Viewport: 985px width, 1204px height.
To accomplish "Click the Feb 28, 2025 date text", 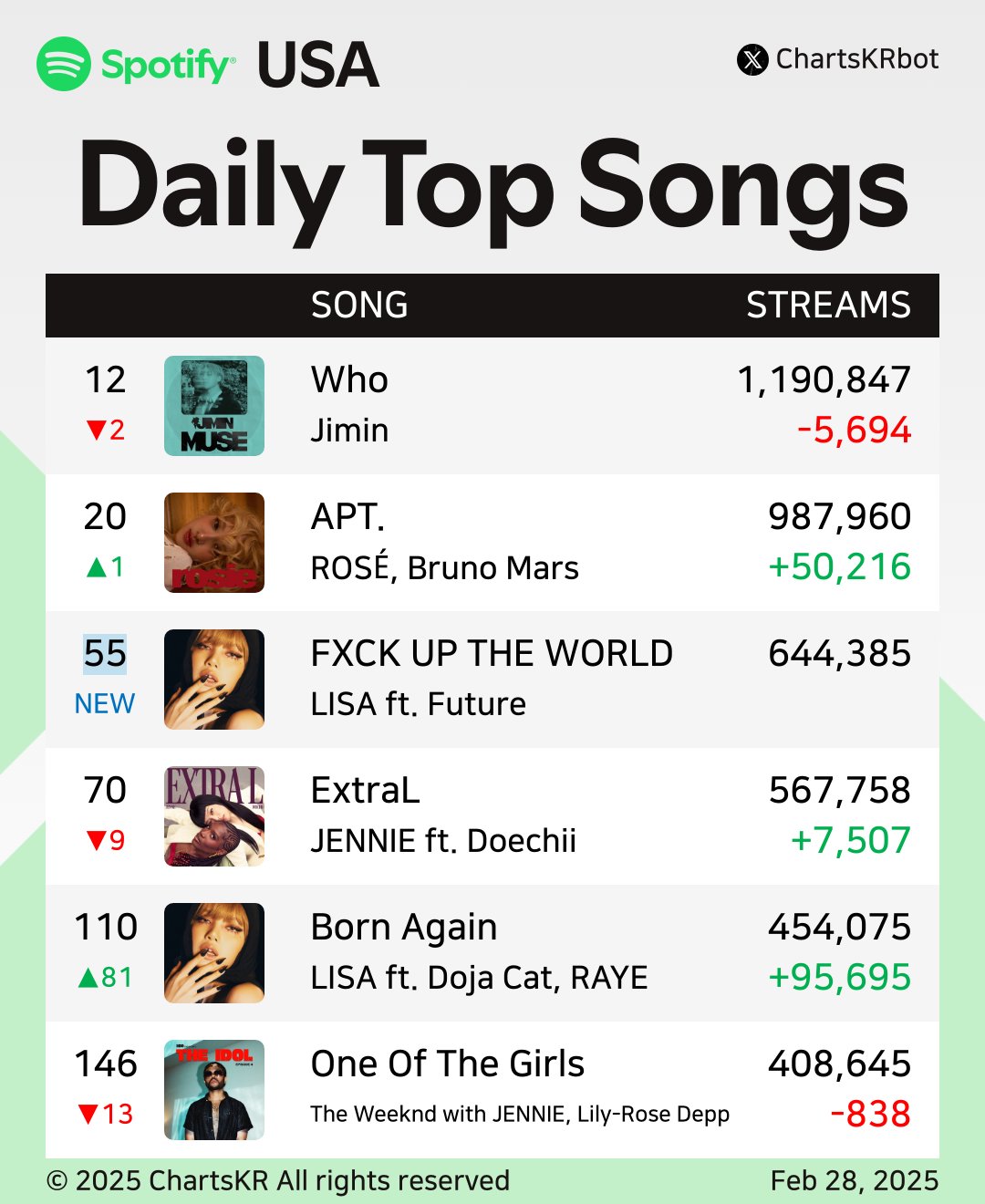I will [x=854, y=1181].
